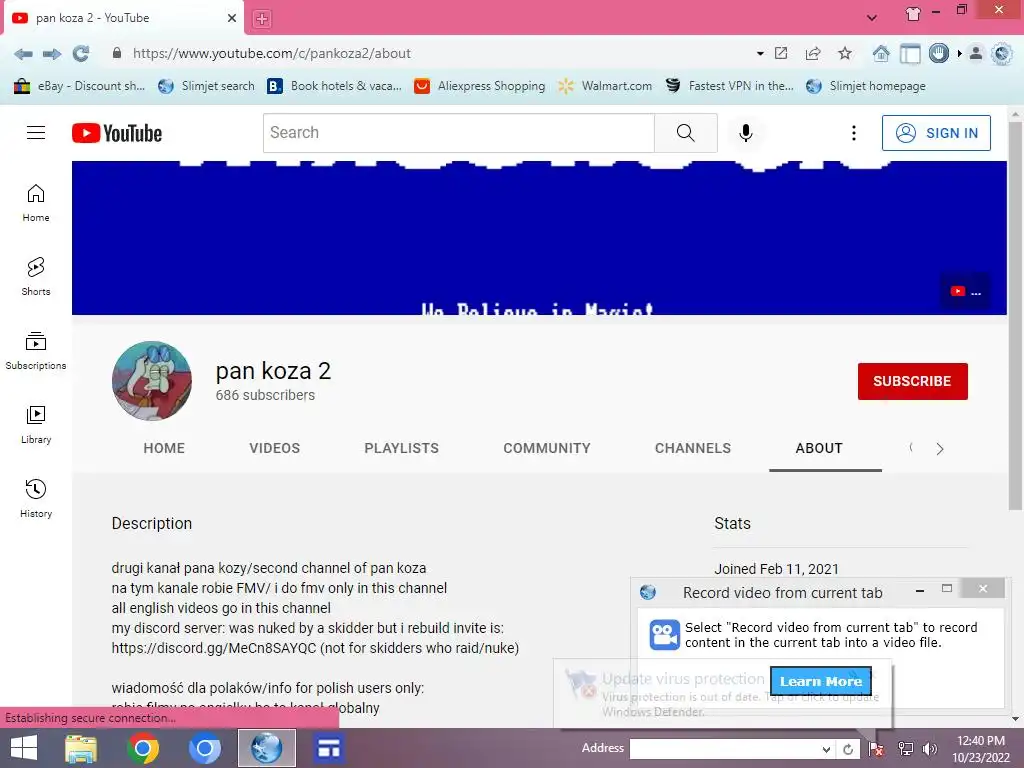The height and width of the screenshot is (768, 1024).
Task: Click the network tray icon
Action: (906, 749)
